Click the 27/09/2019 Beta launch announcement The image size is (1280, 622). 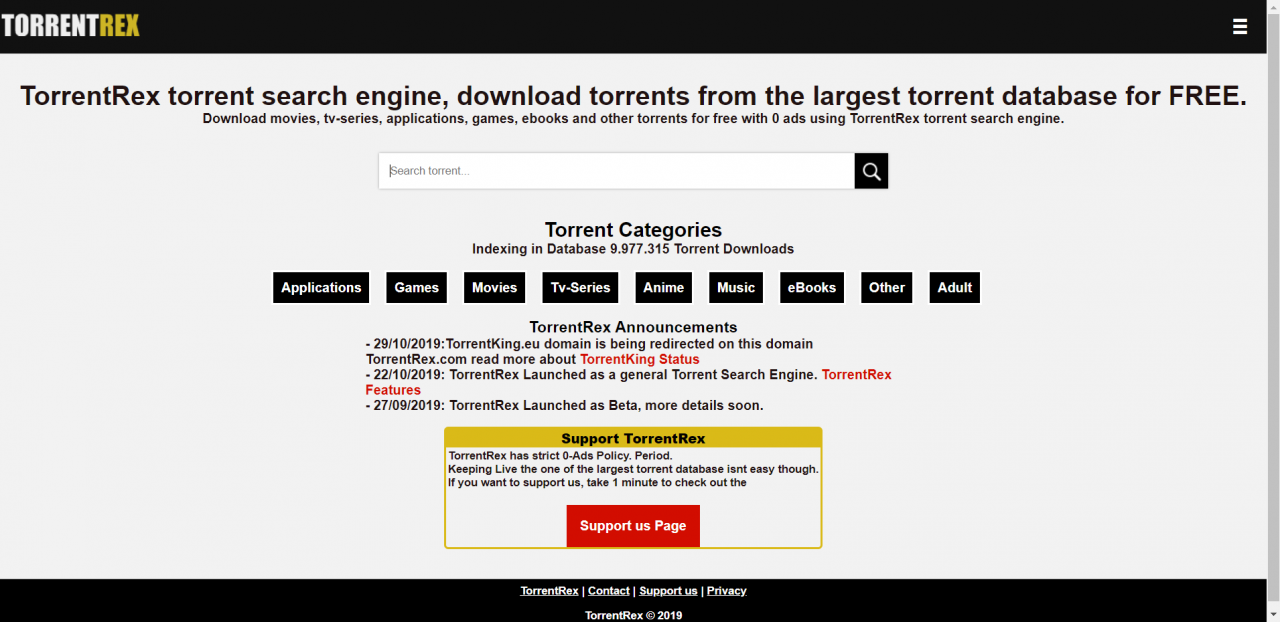click(564, 406)
